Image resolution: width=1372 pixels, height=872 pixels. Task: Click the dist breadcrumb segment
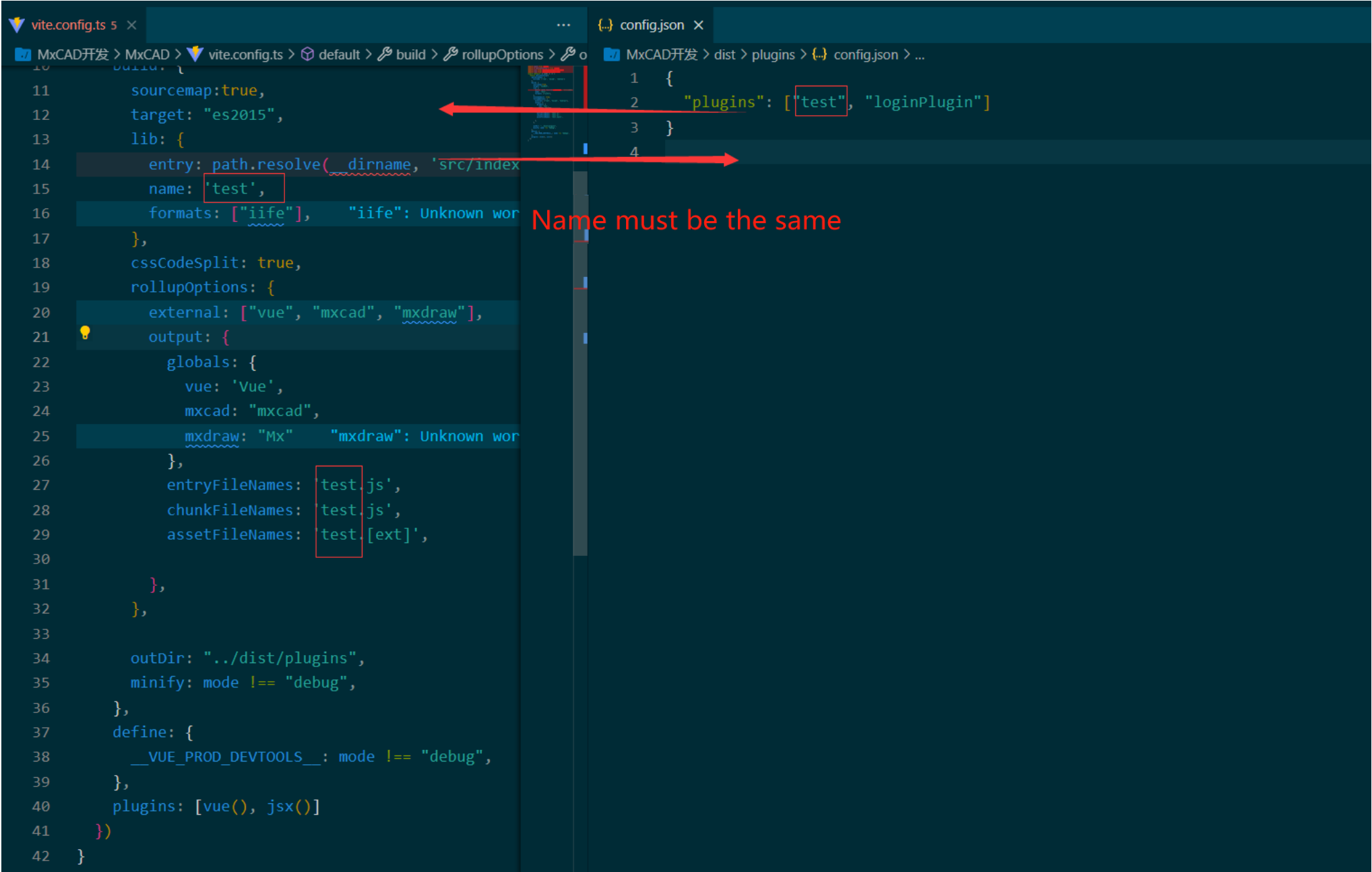pyautogui.click(x=724, y=55)
